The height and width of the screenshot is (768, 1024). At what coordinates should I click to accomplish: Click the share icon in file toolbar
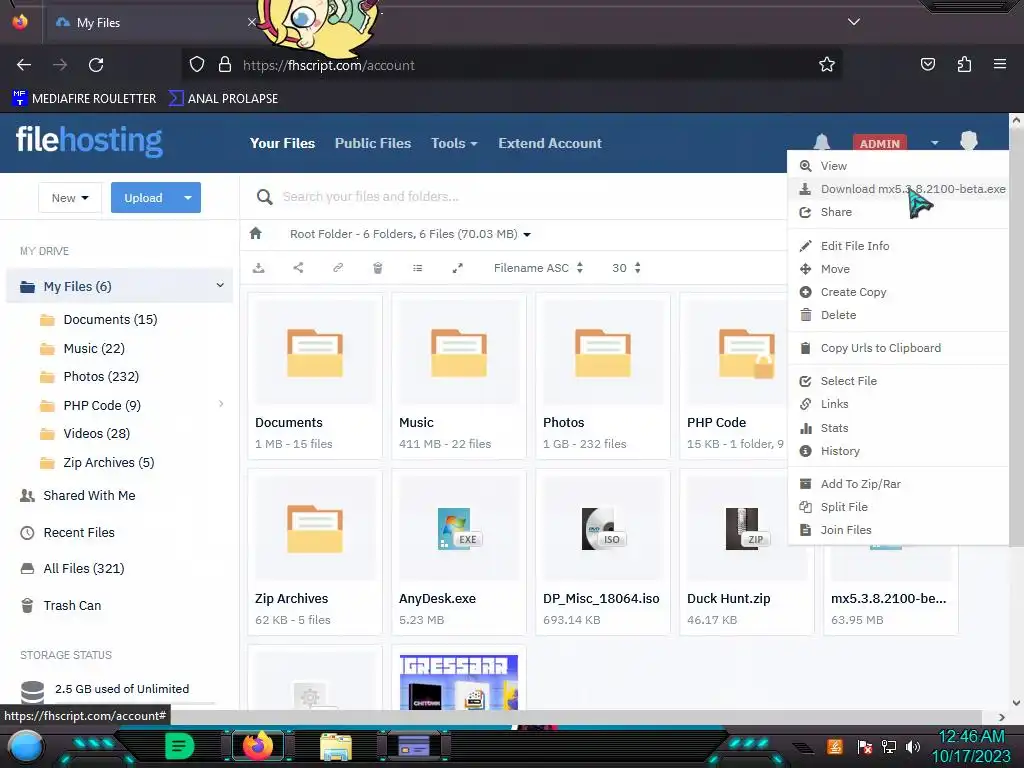pyautogui.click(x=298, y=268)
